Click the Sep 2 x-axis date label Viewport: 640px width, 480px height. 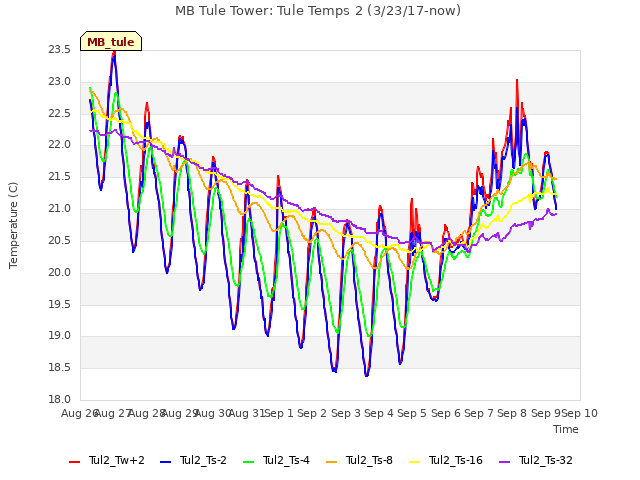[x=312, y=413]
